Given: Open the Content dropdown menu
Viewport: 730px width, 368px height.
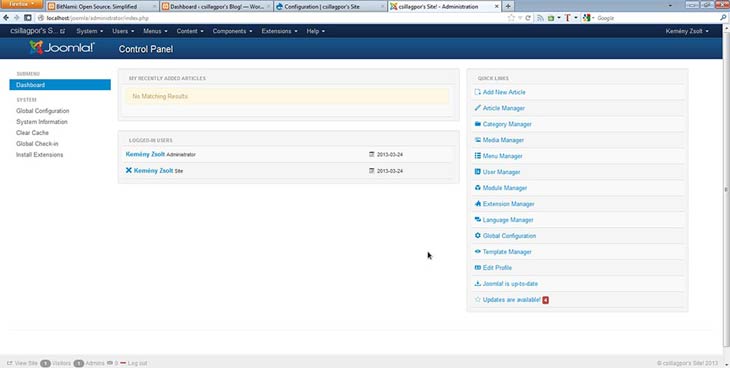Looking at the screenshot, I should 190,31.
